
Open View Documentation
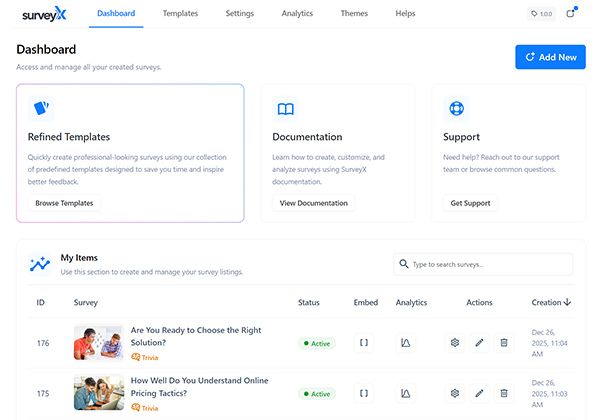click(313, 203)
